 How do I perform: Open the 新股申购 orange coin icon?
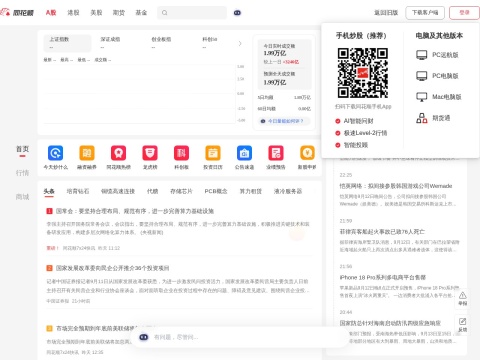307,153
